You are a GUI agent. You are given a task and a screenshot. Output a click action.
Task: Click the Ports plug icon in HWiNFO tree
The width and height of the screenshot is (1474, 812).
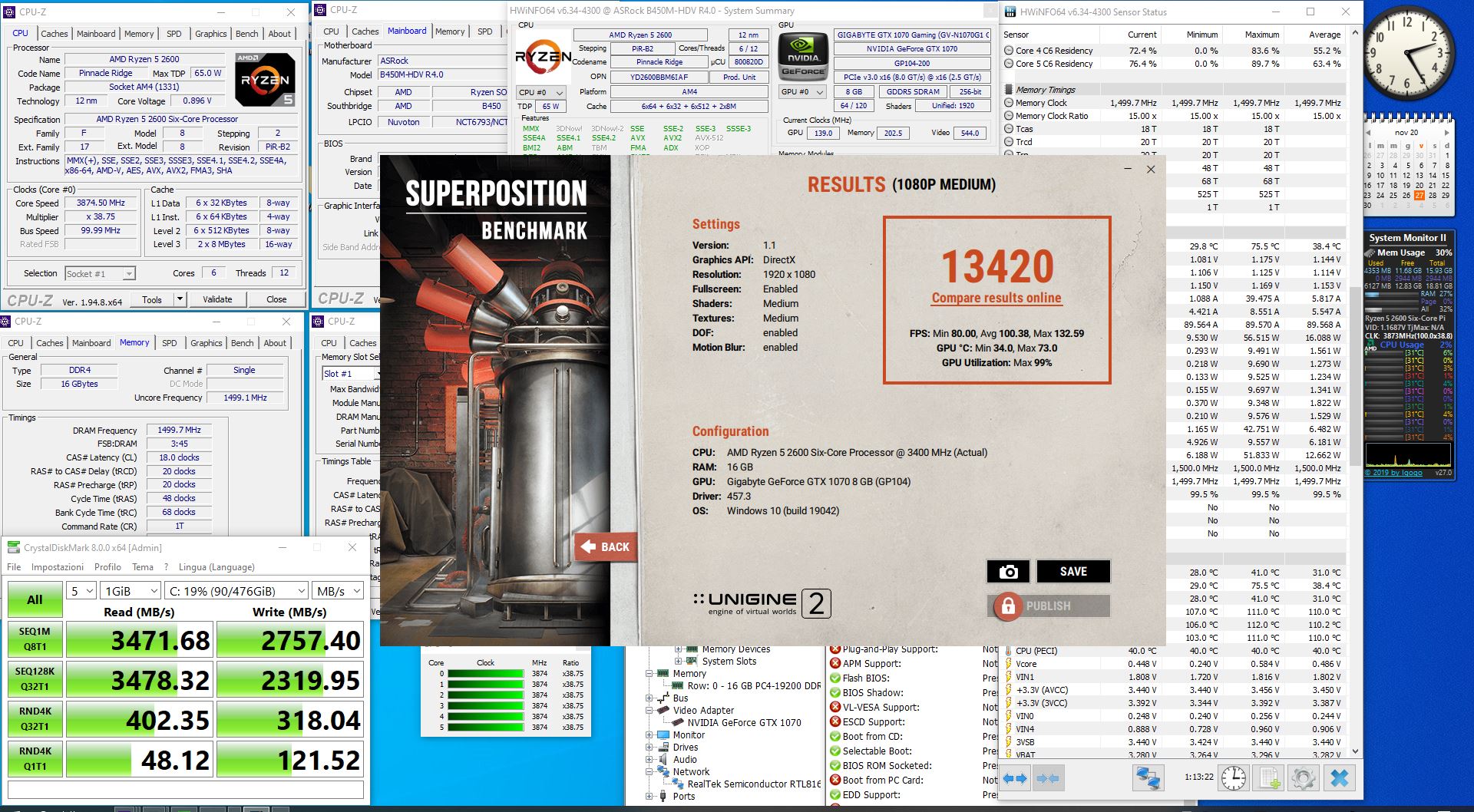[663, 797]
